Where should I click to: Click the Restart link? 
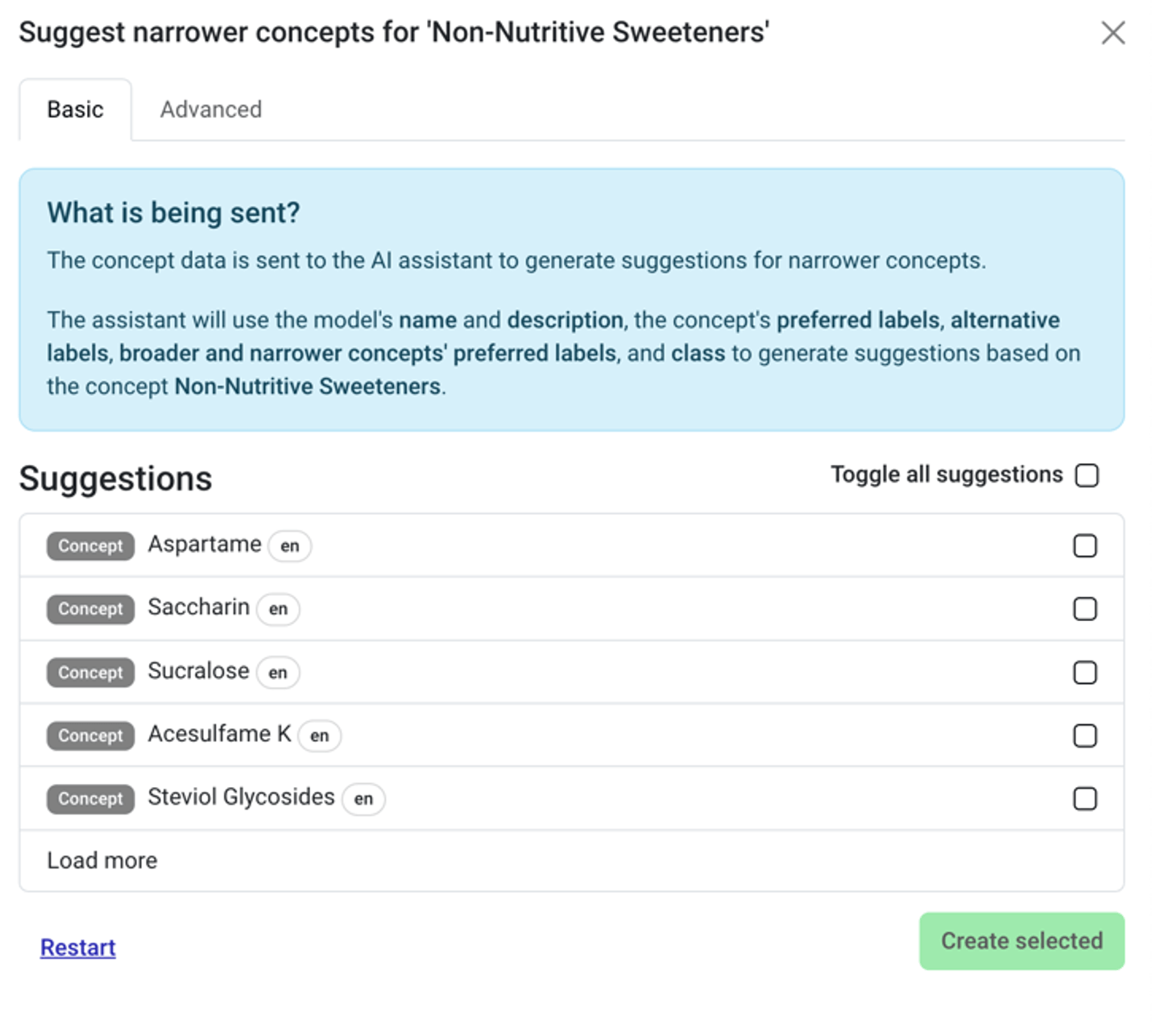point(77,947)
